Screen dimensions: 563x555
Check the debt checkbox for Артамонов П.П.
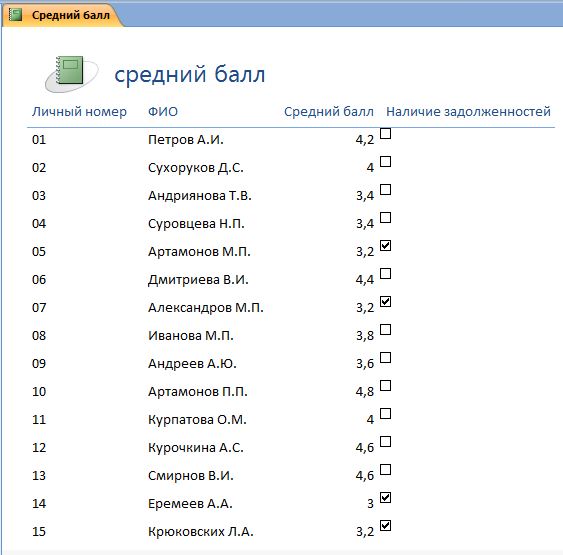[x=385, y=386]
